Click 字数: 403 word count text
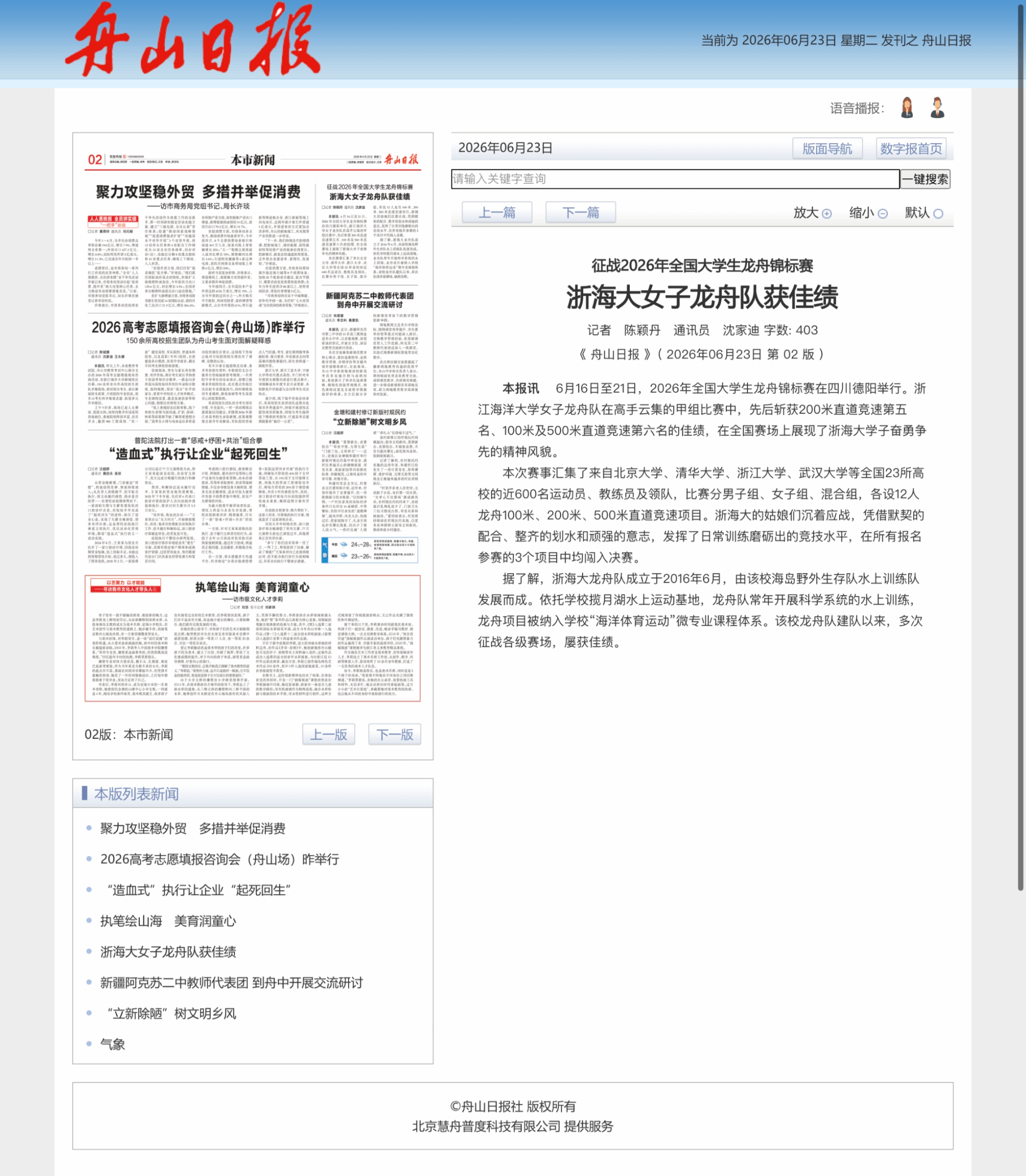The height and width of the screenshot is (1176, 1026). point(791,330)
